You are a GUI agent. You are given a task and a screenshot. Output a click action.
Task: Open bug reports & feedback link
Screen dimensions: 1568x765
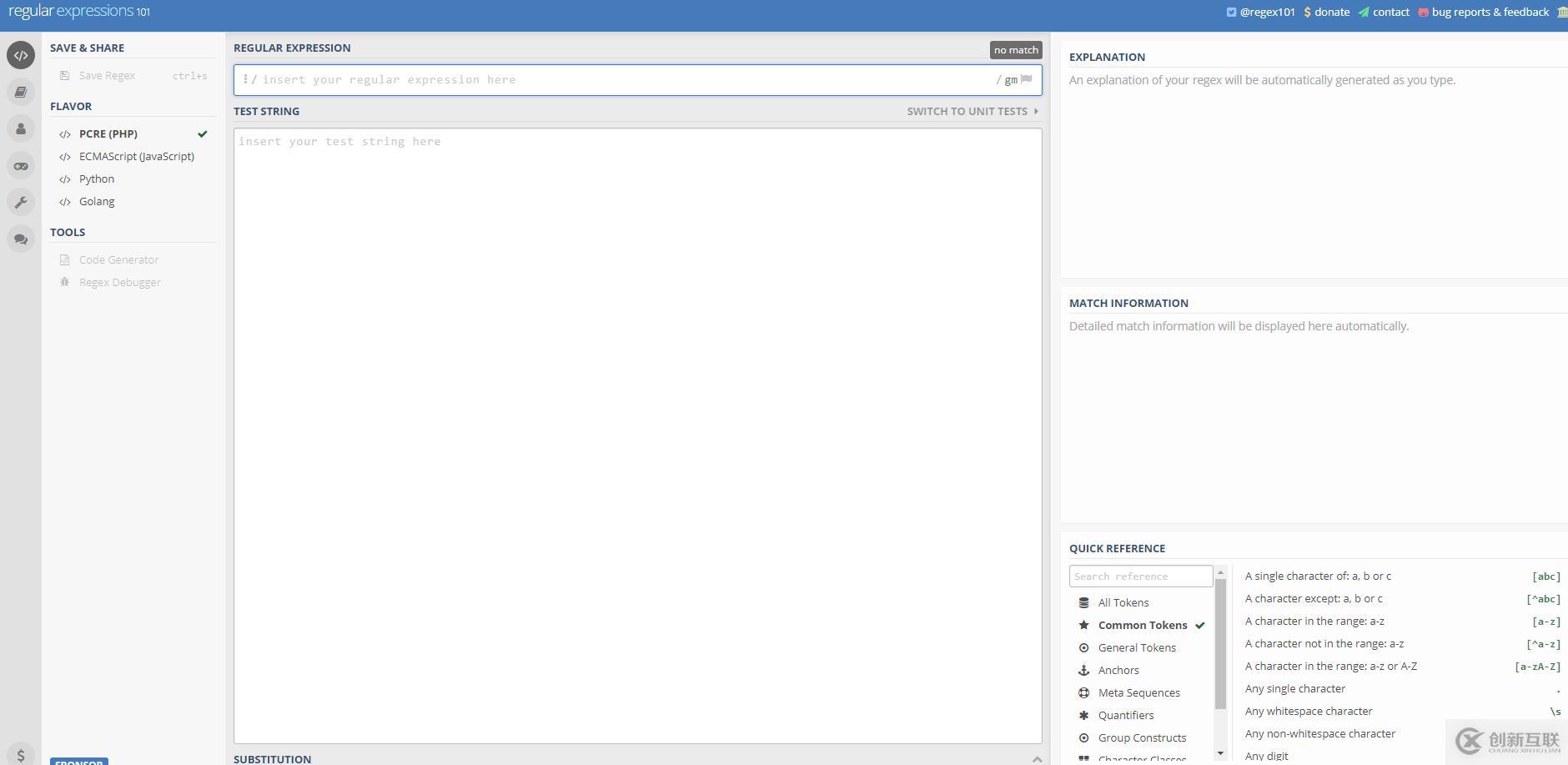[1490, 12]
